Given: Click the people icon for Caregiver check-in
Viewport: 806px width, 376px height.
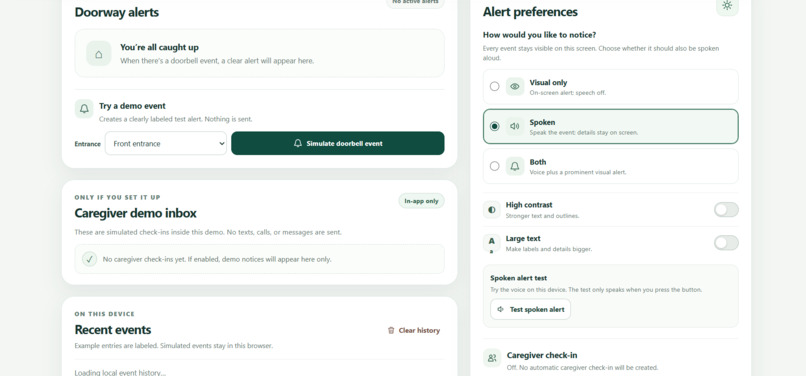Looking at the screenshot, I should pos(492,357).
